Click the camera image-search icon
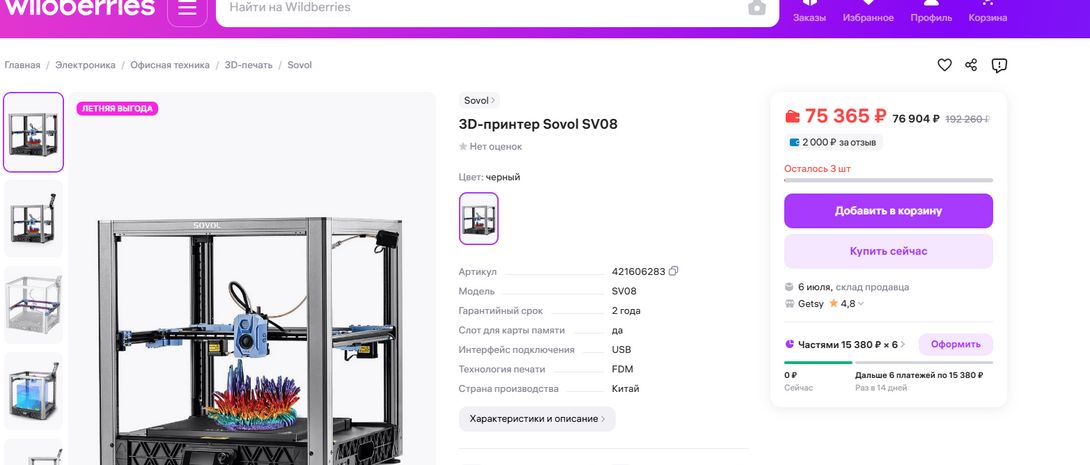The width and height of the screenshot is (1090, 465). point(757,8)
